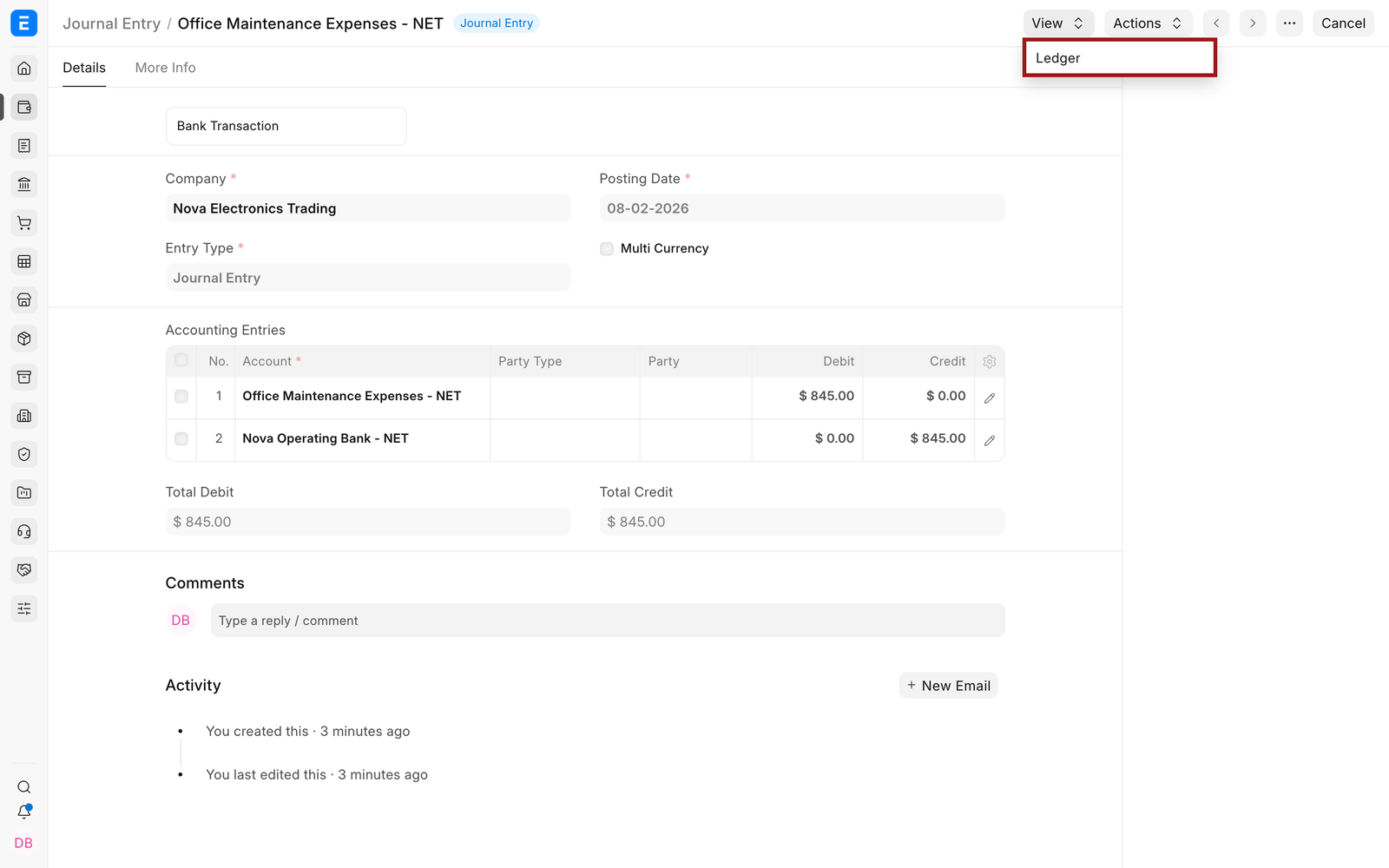Click the bank building icon in the sidebar
Image resolution: width=1389 pixels, height=868 pixels.
pyautogui.click(x=24, y=184)
